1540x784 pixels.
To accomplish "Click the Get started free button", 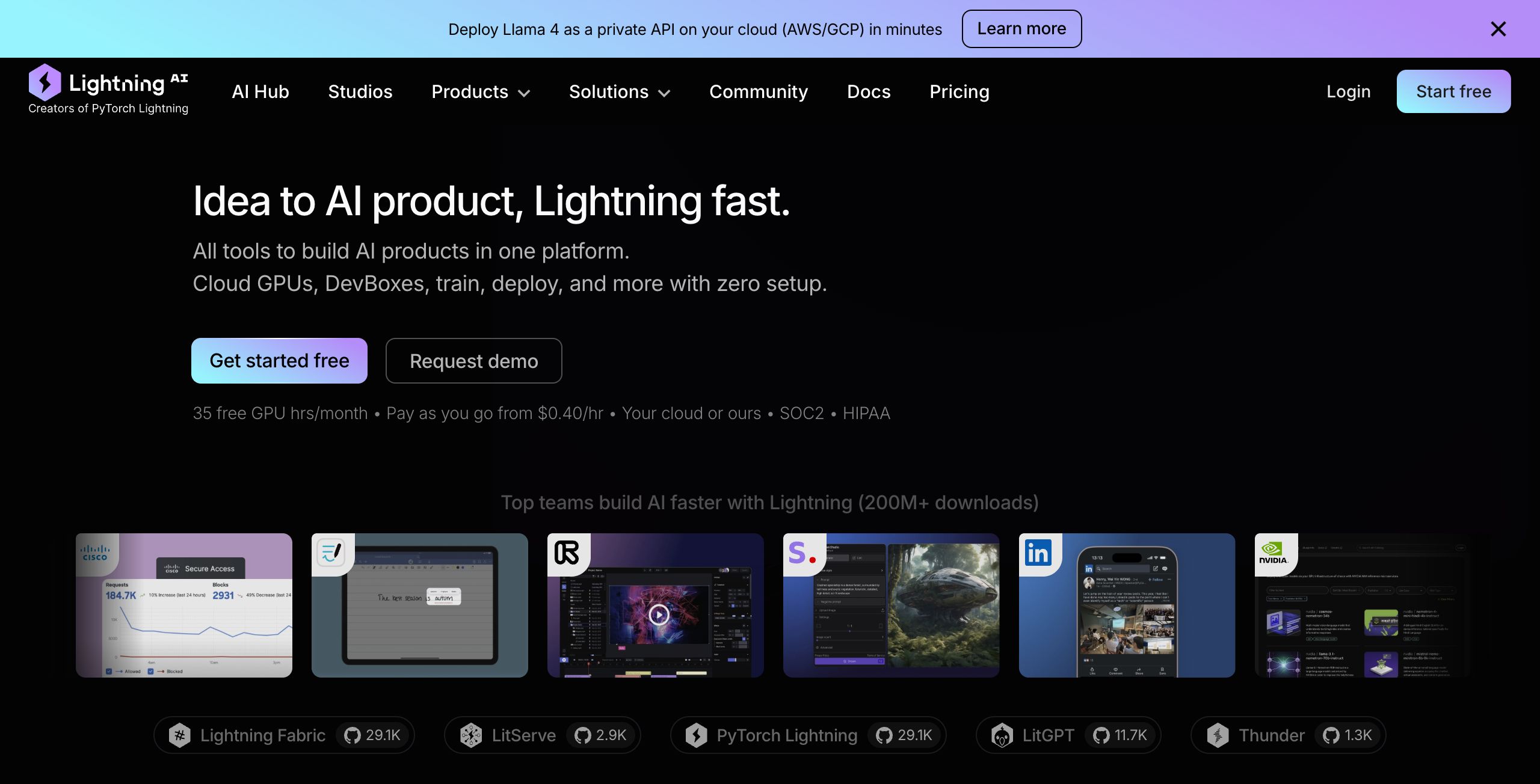I will tap(279, 361).
